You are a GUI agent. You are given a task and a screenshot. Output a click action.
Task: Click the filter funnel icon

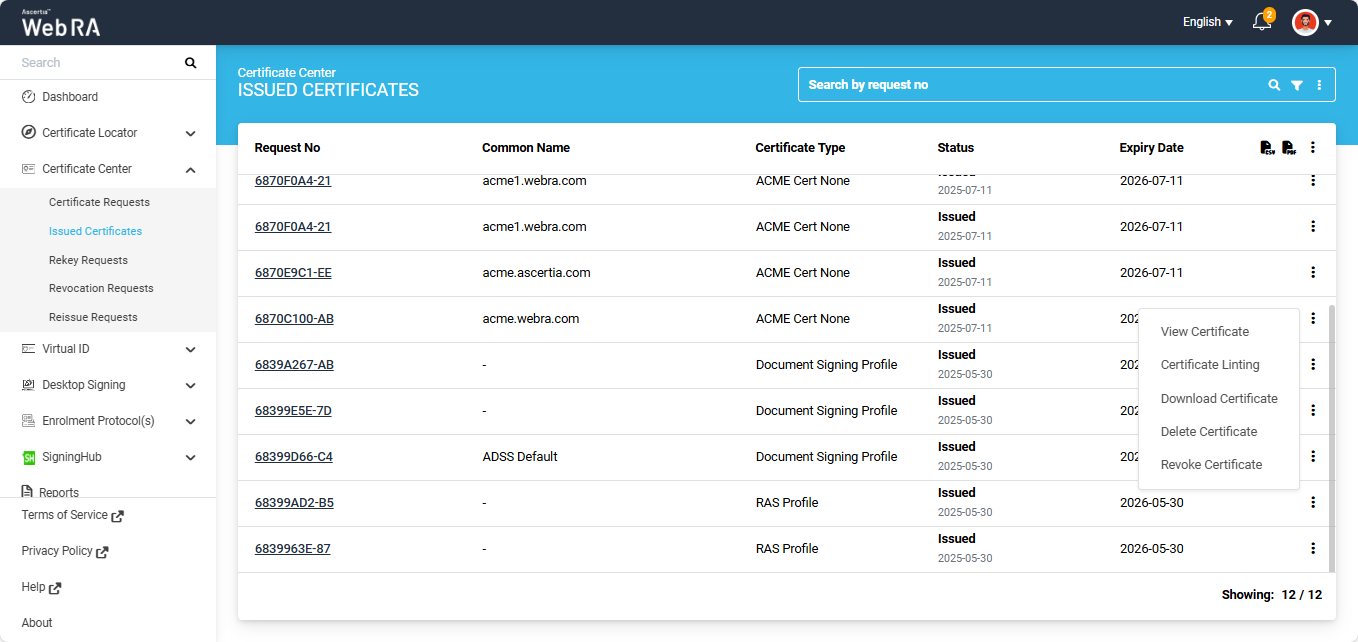(x=1297, y=85)
